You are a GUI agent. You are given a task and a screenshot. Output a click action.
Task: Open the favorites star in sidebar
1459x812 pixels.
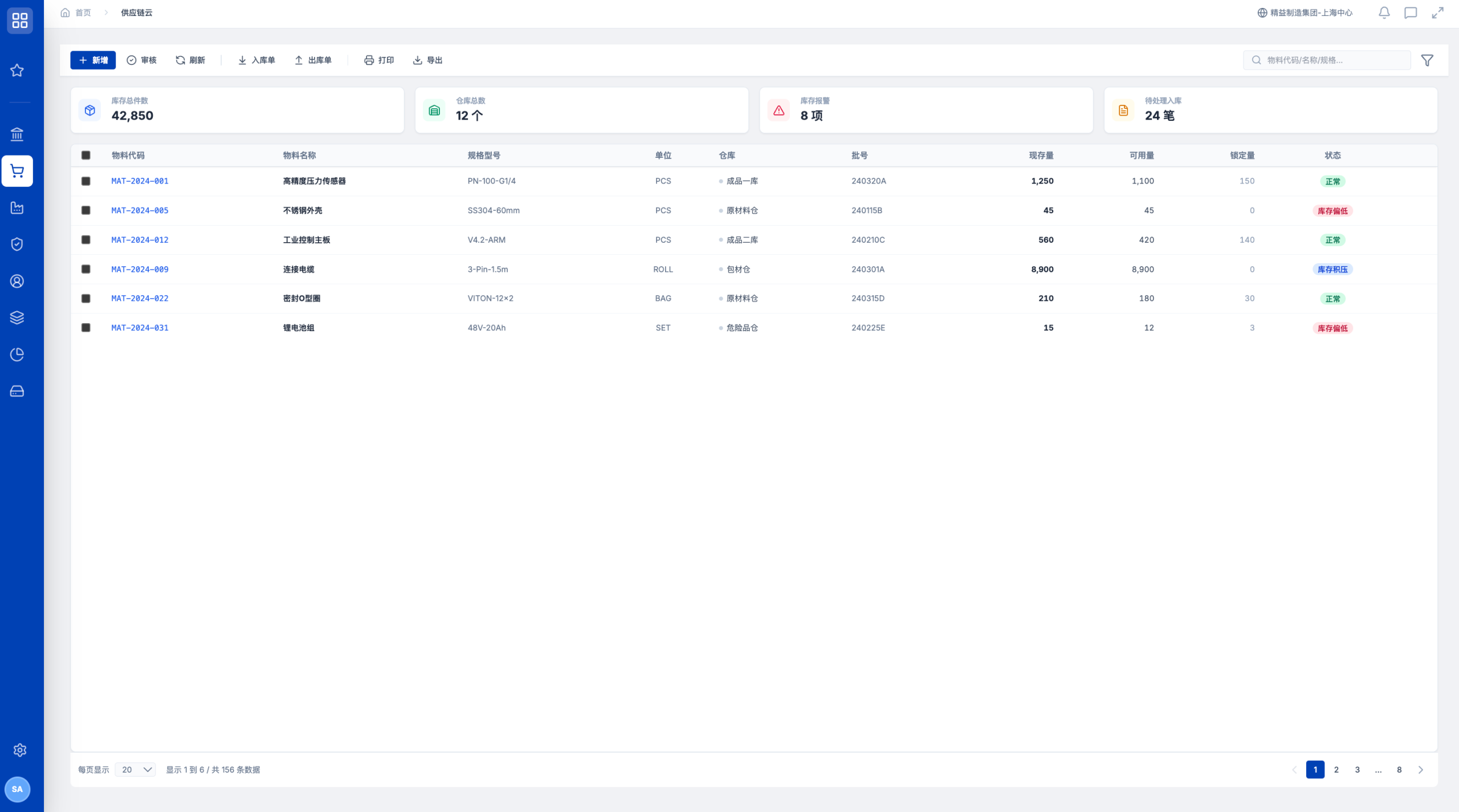point(17,71)
